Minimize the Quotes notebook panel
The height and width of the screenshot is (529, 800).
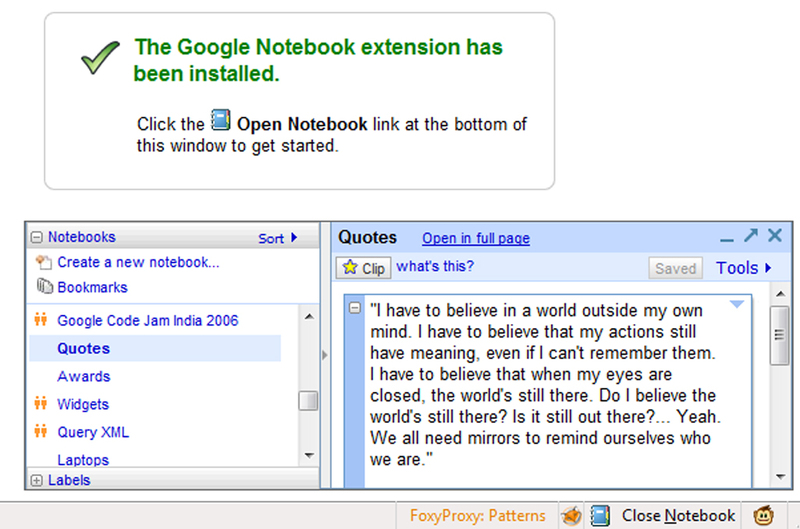[727, 239]
